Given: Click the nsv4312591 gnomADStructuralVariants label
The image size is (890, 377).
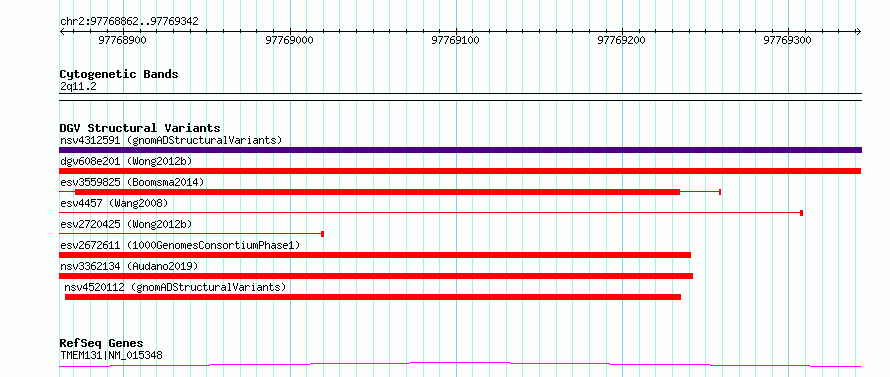Looking at the screenshot, I should click(171, 140).
